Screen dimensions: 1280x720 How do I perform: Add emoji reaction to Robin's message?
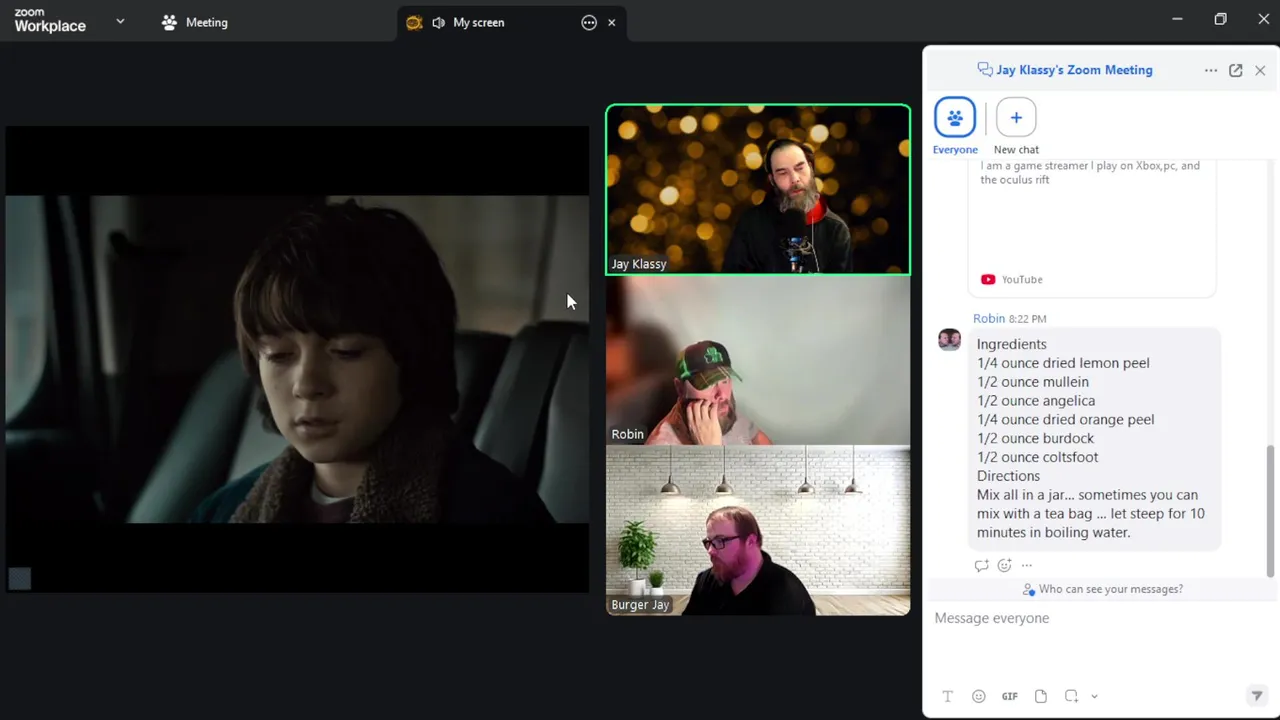click(x=1004, y=565)
